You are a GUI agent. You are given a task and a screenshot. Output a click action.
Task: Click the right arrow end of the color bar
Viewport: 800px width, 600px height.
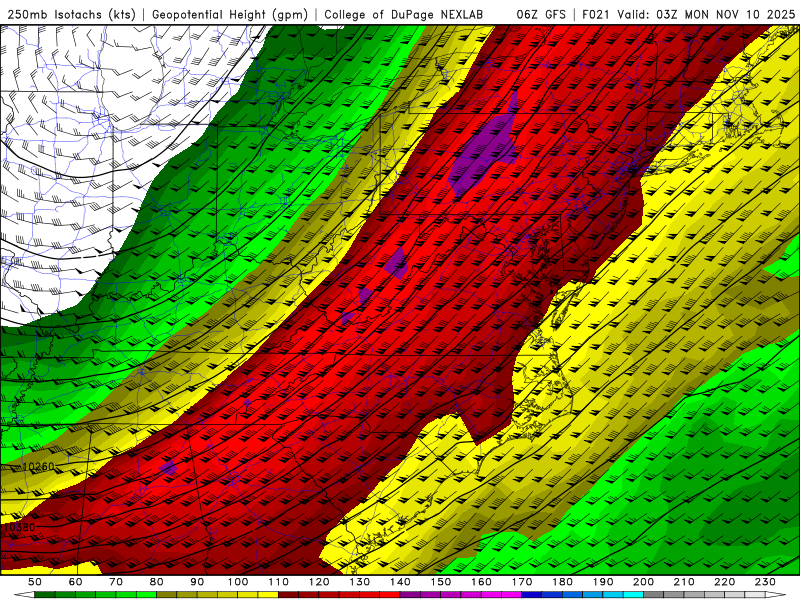pos(776,595)
